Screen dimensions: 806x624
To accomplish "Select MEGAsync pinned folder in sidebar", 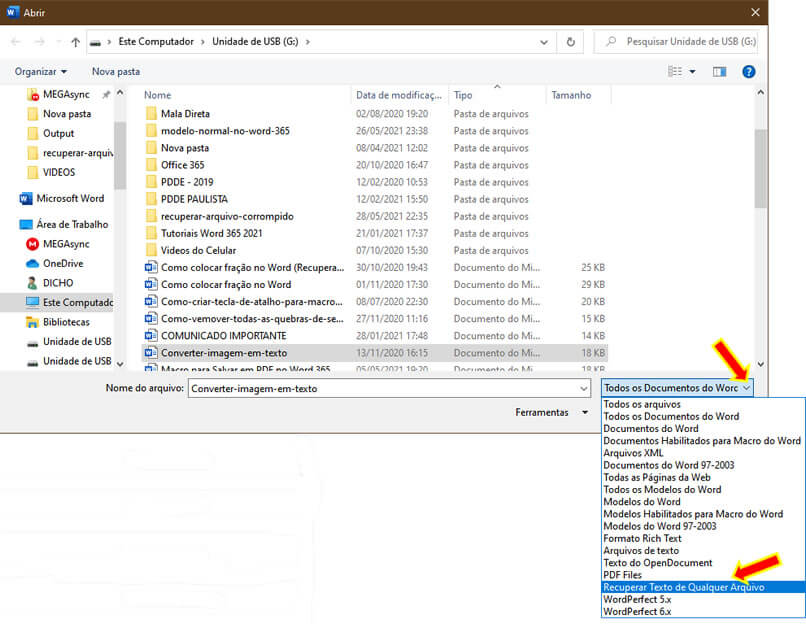I will point(66,95).
